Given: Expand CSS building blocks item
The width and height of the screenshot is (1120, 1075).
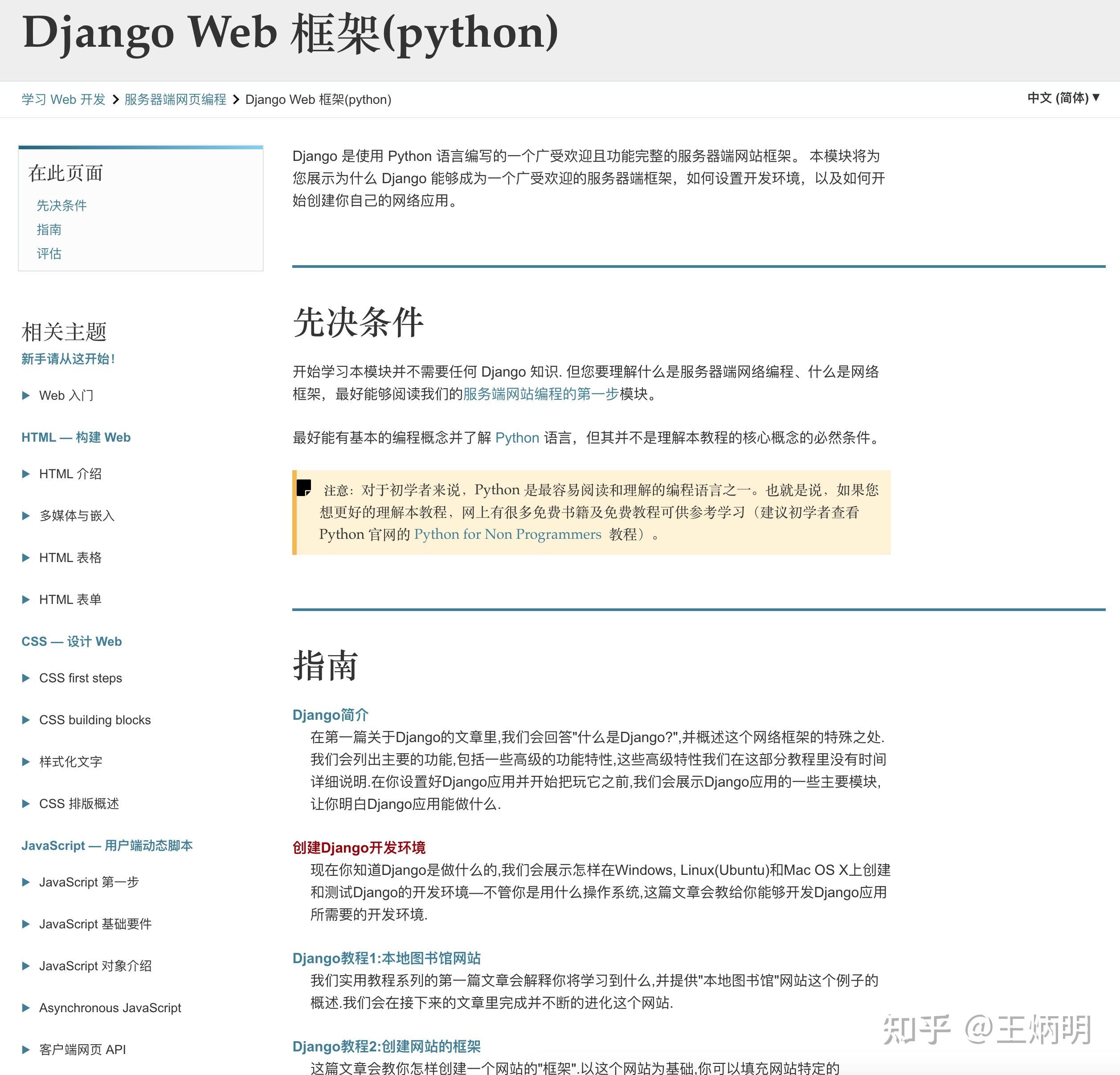Looking at the screenshot, I should (x=26, y=720).
